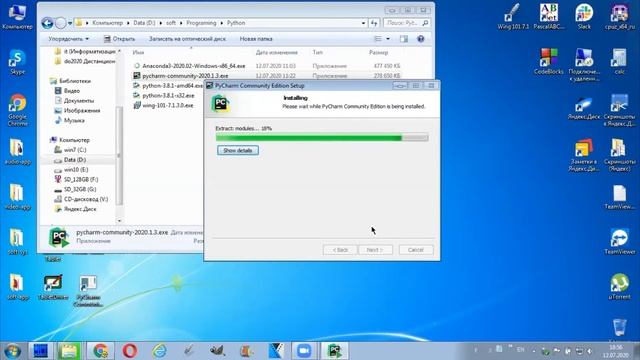Screen dimensions: 640x360
Task: Select Видео library in navigation pane
Action: pyautogui.click(x=71, y=91)
